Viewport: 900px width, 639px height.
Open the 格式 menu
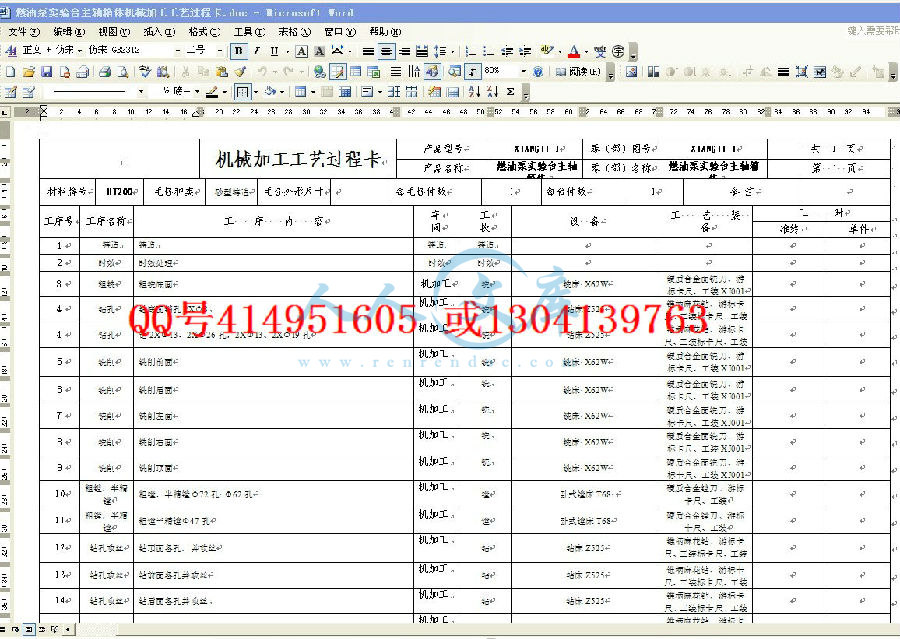(204, 32)
